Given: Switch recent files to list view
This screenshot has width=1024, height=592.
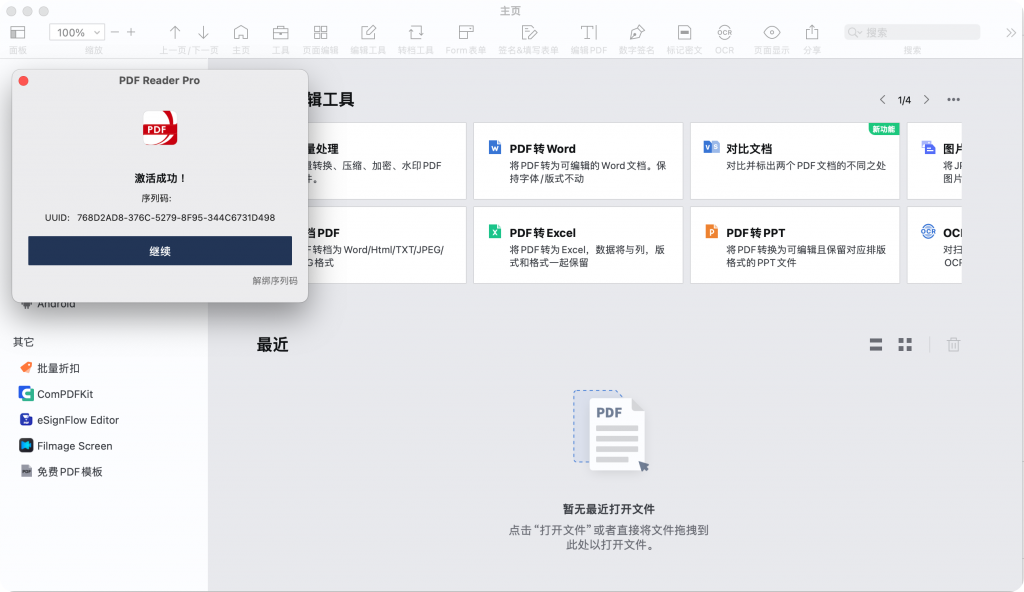Looking at the screenshot, I should pos(875,344).
